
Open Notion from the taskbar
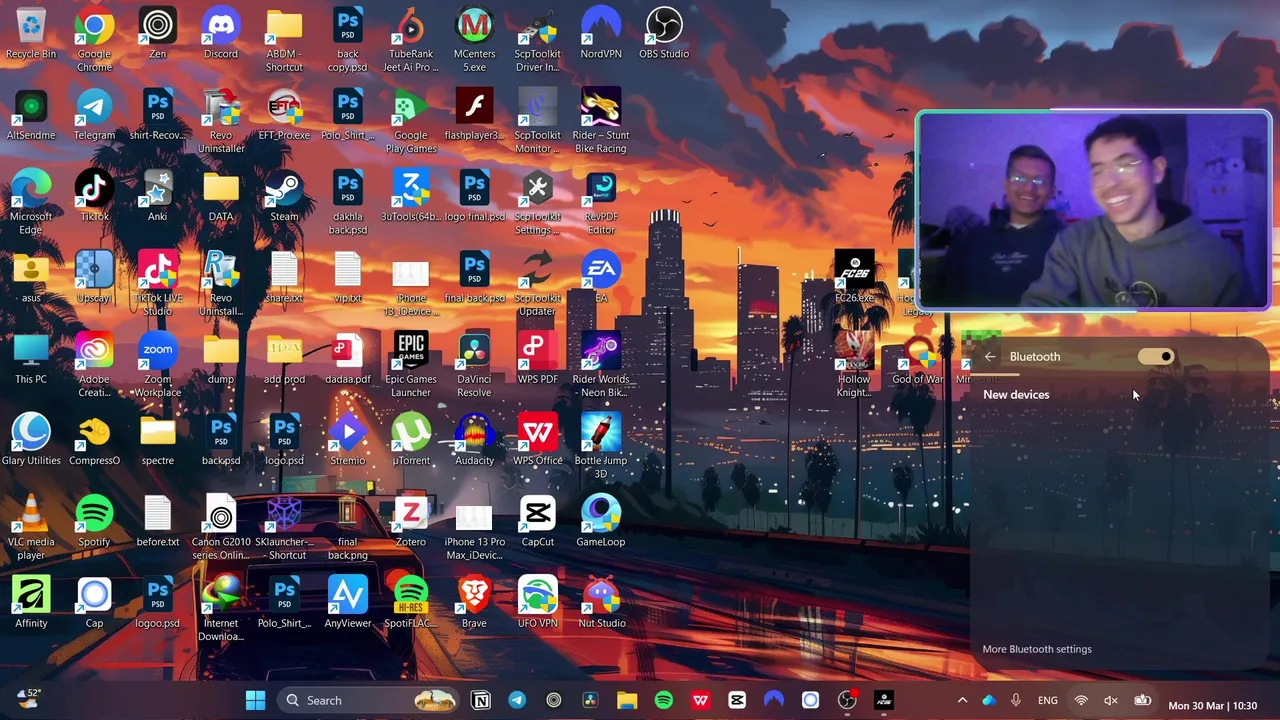tap(481, 700)
